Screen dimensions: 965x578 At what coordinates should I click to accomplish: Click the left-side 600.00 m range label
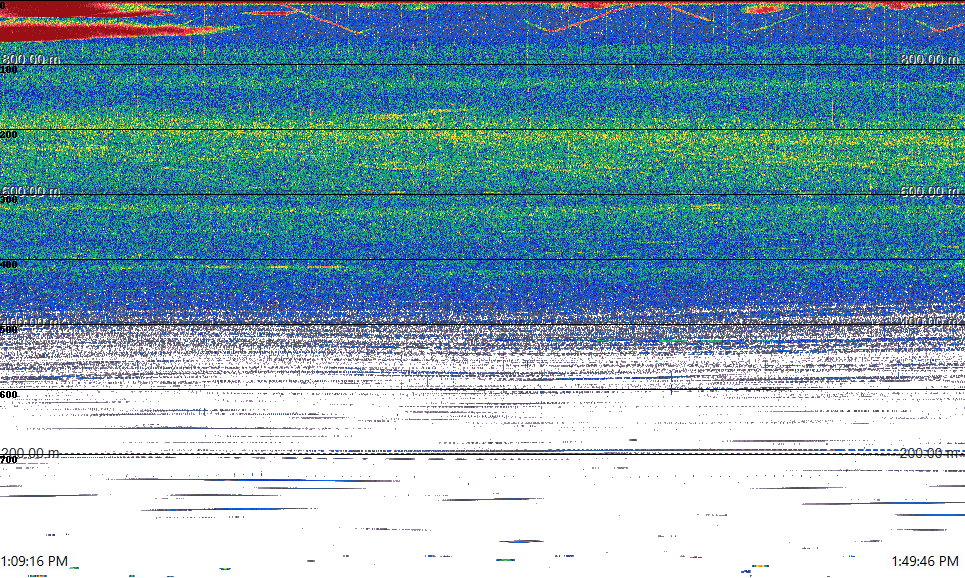(x=31, y=191)
